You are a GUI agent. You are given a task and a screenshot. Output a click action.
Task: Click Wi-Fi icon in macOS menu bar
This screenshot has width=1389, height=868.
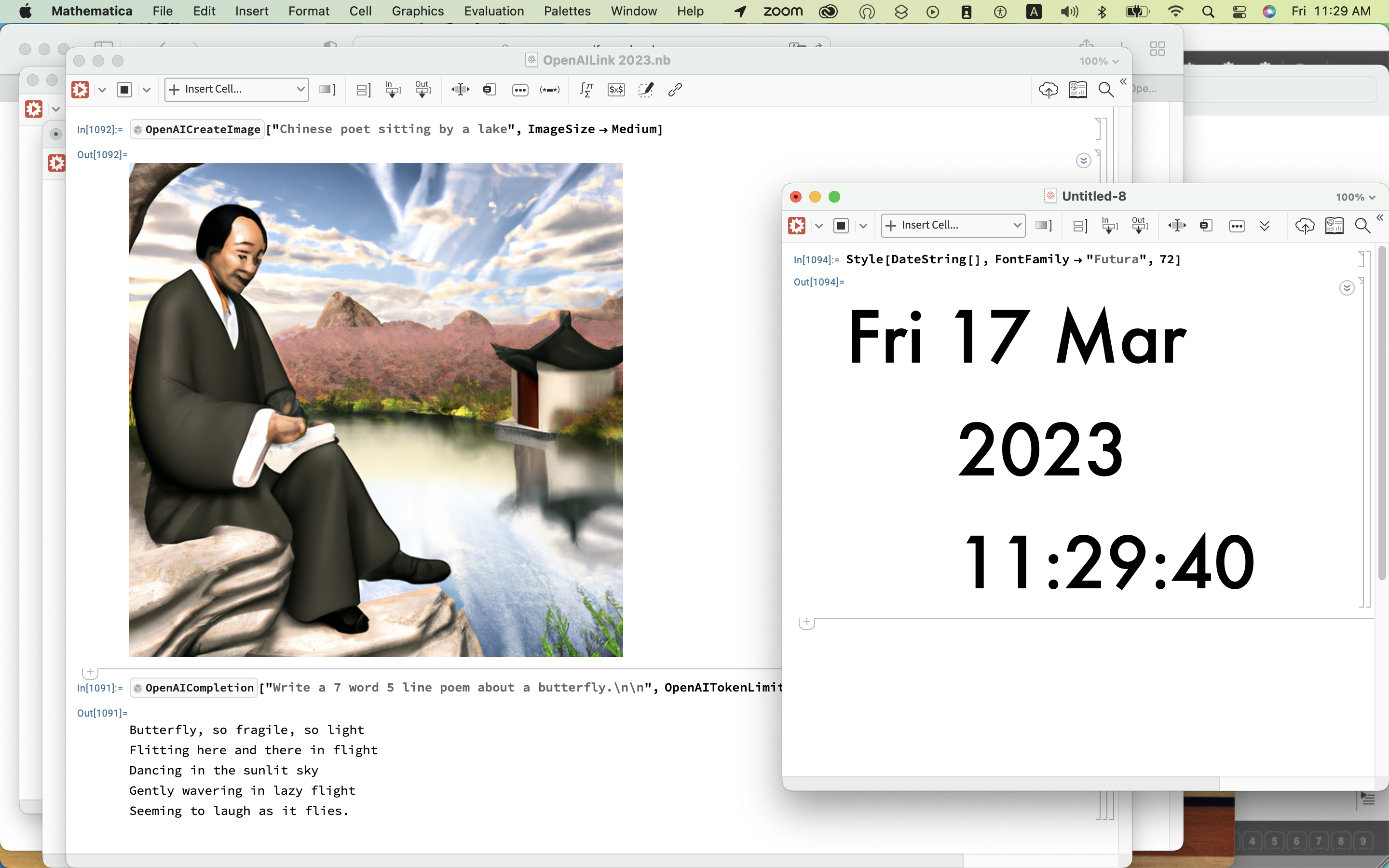pyautogui.click(x=1175, y=12)
